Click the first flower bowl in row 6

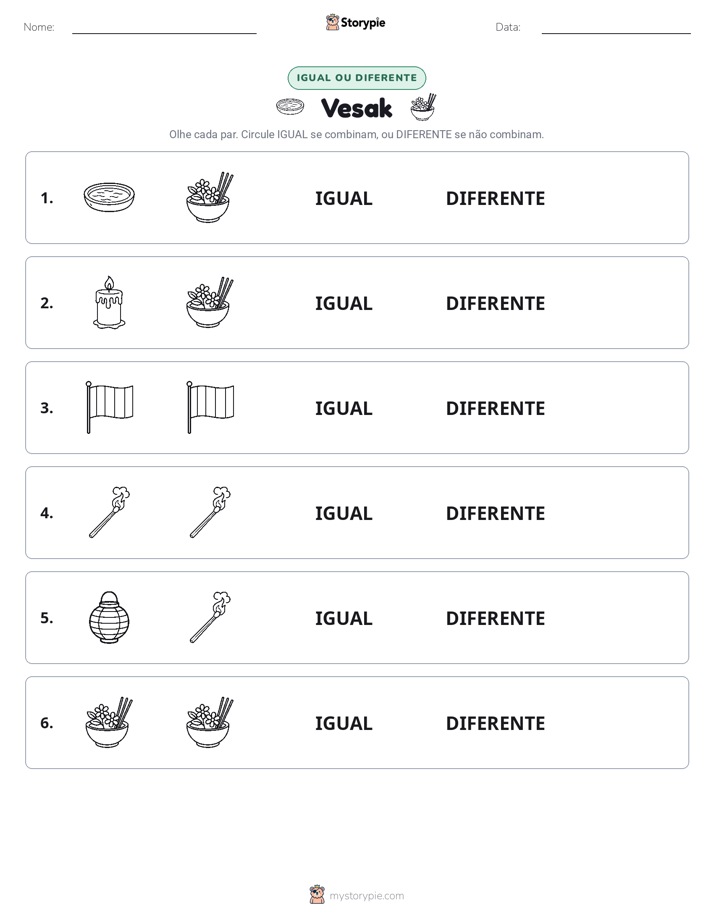(x=109, y=722)
